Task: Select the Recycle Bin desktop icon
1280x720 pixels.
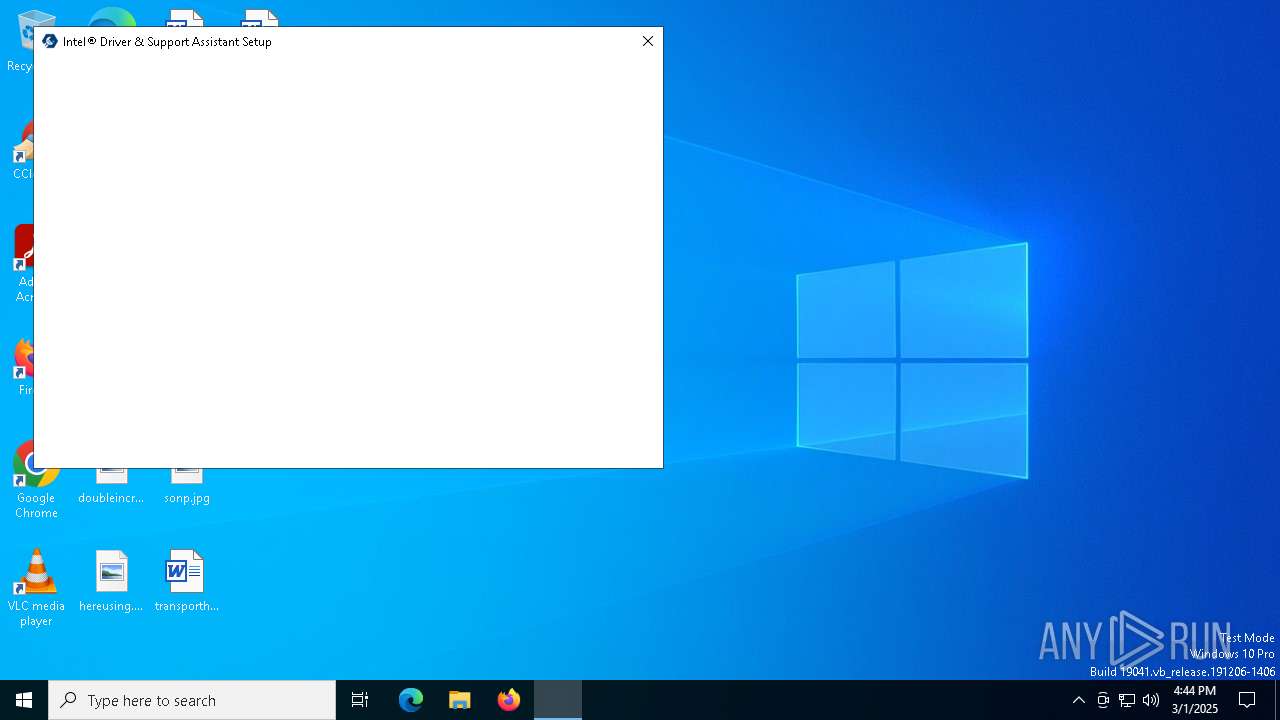Action: pos(20,42)
